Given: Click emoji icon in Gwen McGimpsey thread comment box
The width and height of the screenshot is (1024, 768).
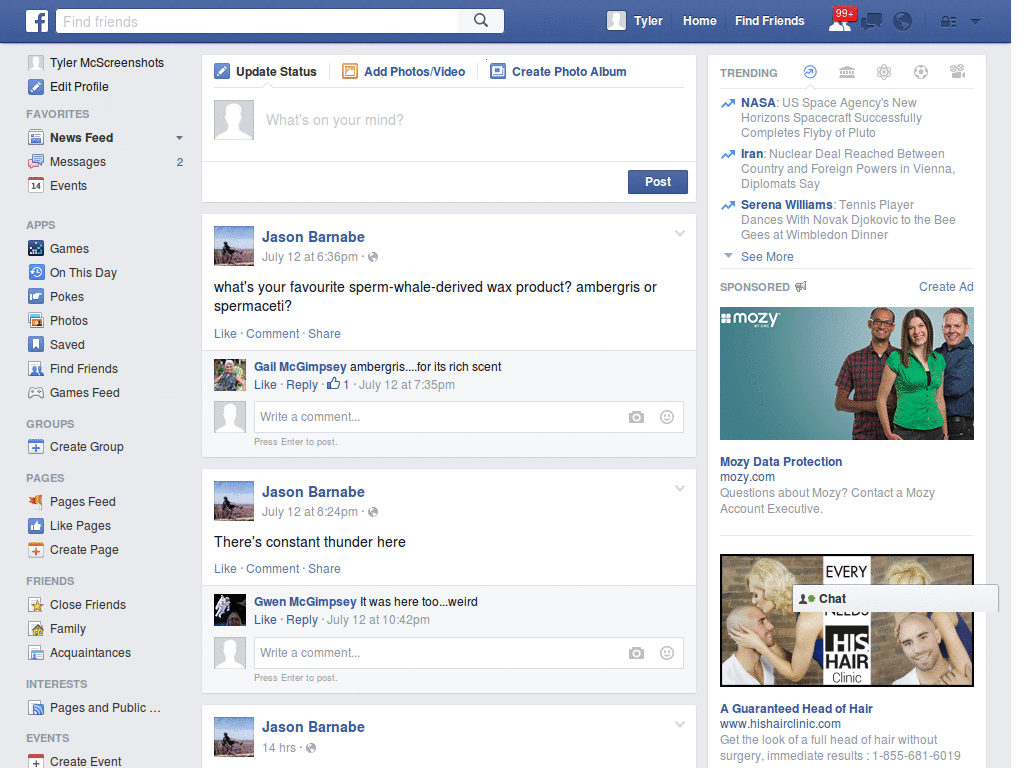Looking at the screenshot, I should pyautogui.click(x=667, y=653).
